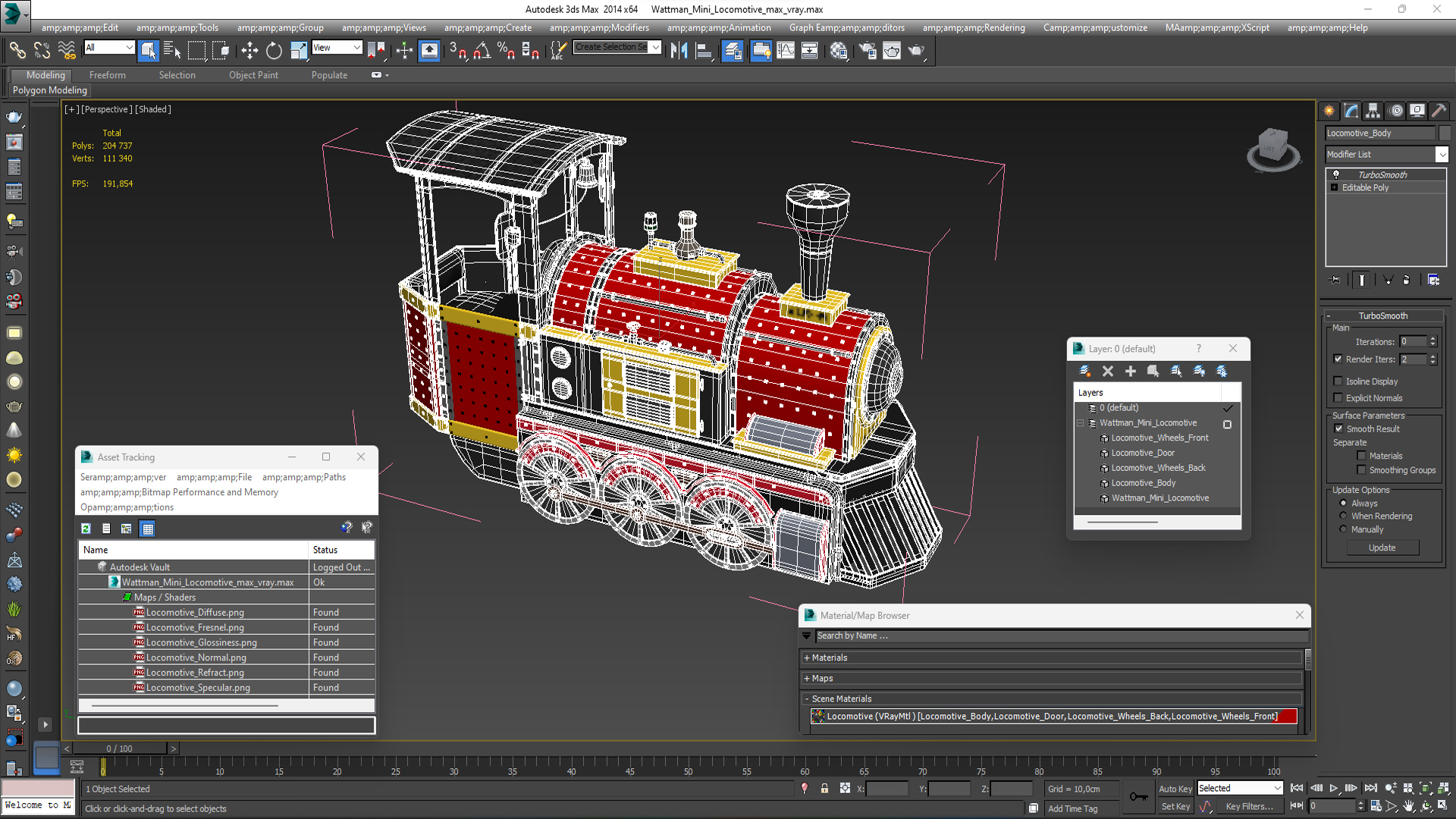Select the When Rendering radio option

1343,516
